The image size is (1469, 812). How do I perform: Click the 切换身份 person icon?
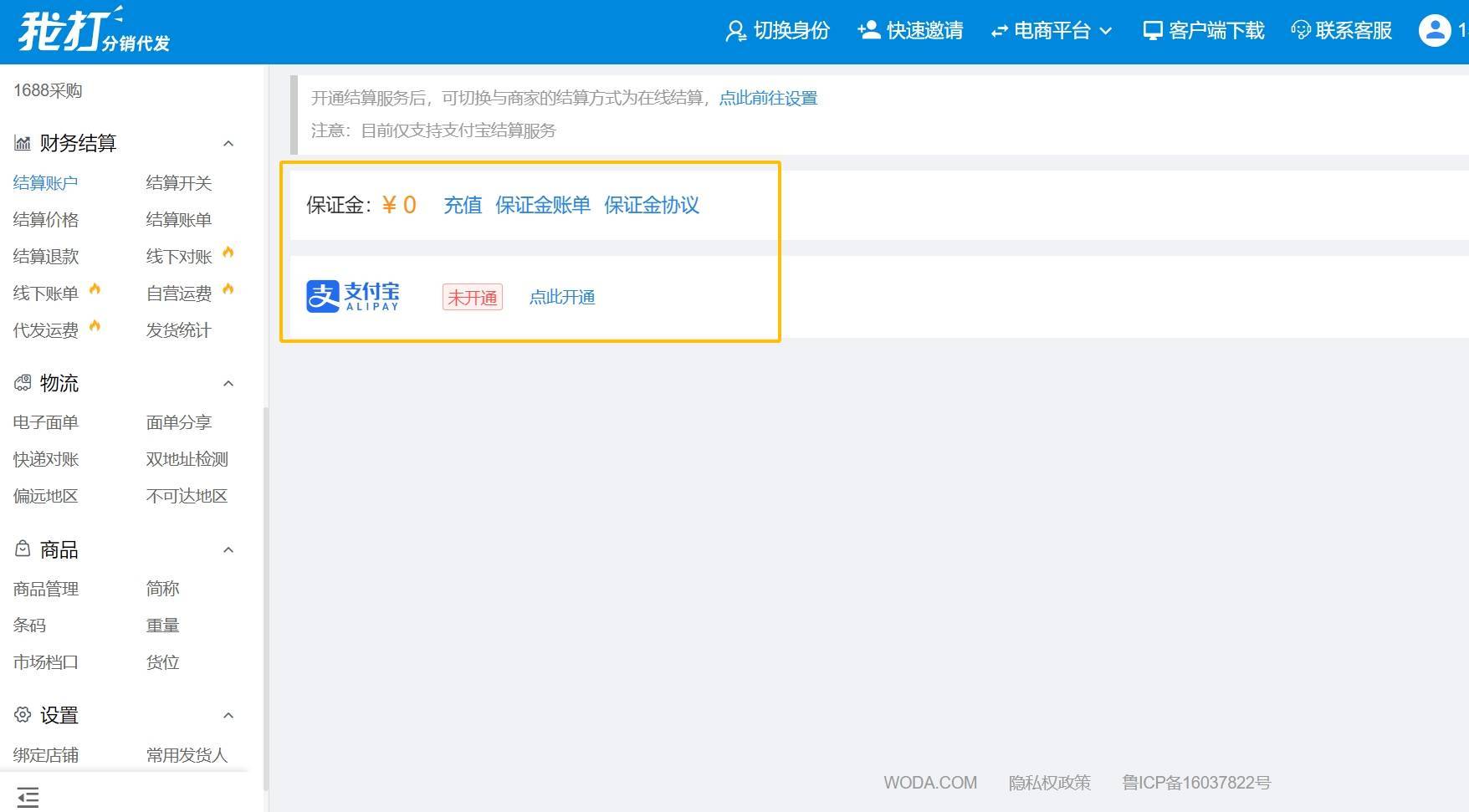(x=735, y=31)
